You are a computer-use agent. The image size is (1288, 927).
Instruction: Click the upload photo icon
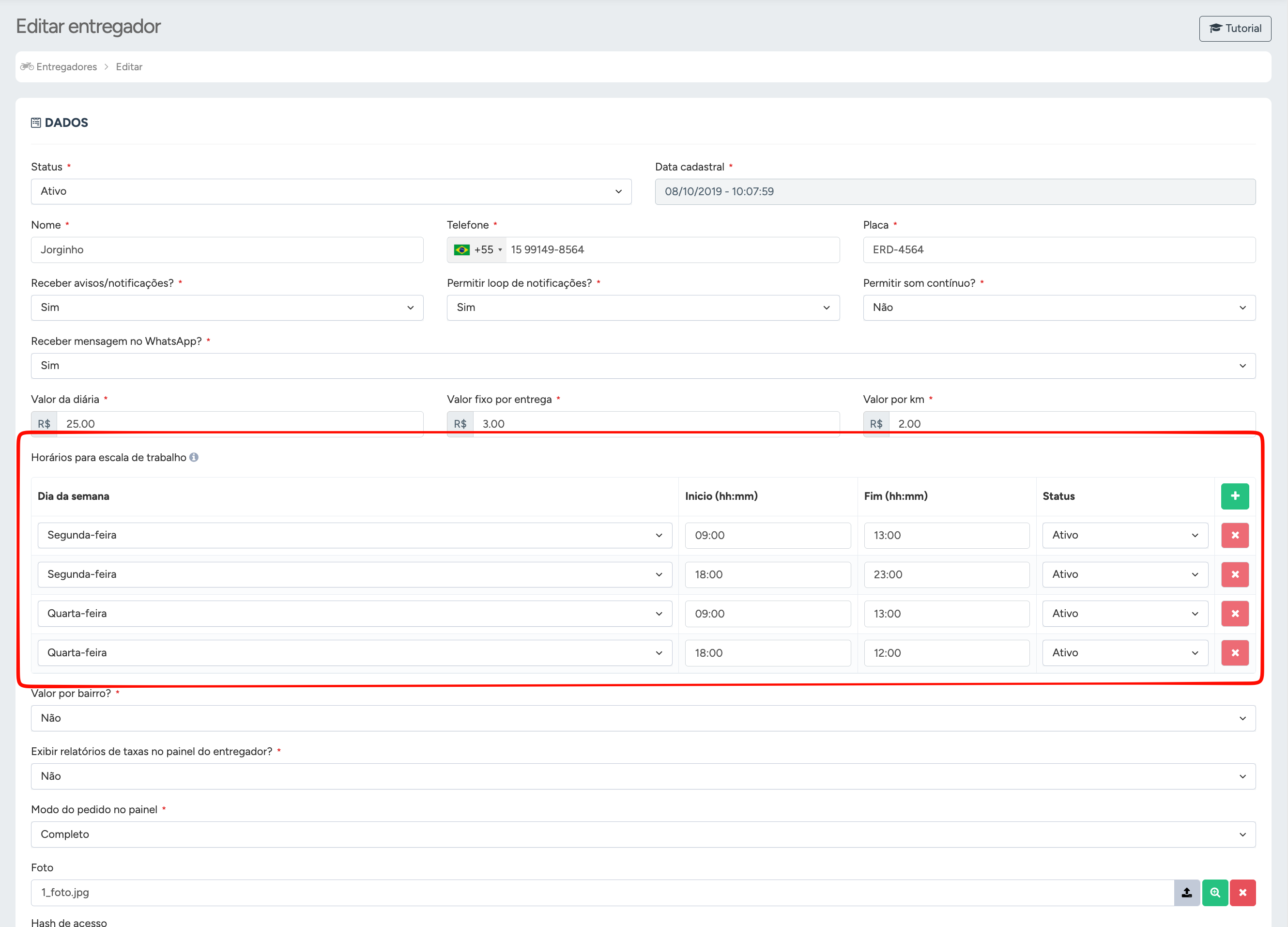(x=1186, y=892)
